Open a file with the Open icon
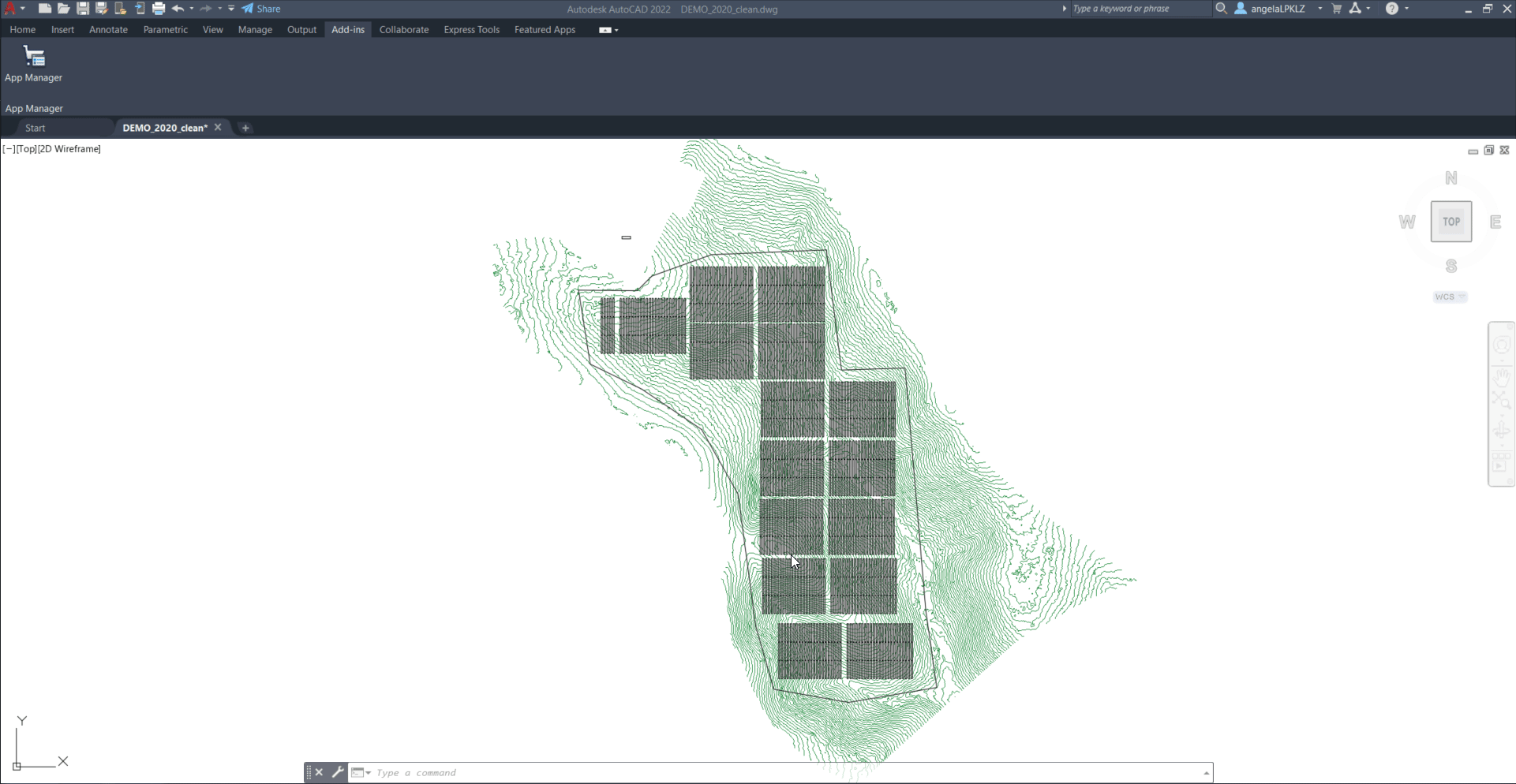The height and width of the screenshot is (784, 1516). pyautogui.click(x=64, y=9)
